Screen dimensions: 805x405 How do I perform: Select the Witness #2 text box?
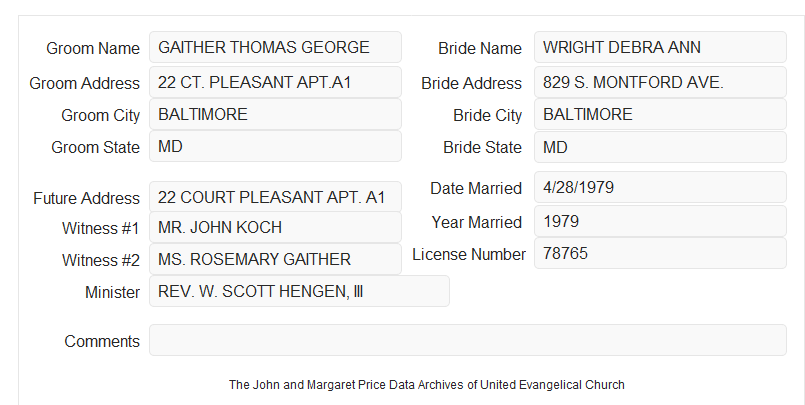[275, 259]
